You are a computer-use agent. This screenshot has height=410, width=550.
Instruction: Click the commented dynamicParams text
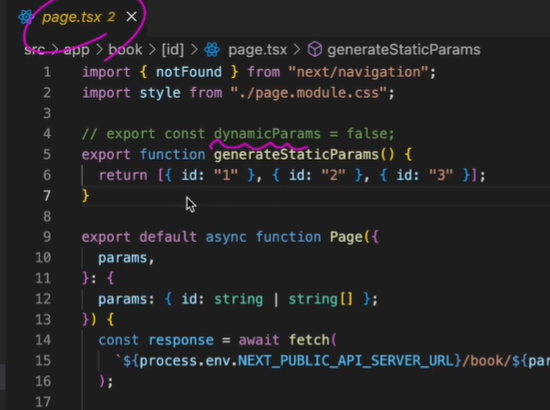pyautogui.click(x=267, y=134)
